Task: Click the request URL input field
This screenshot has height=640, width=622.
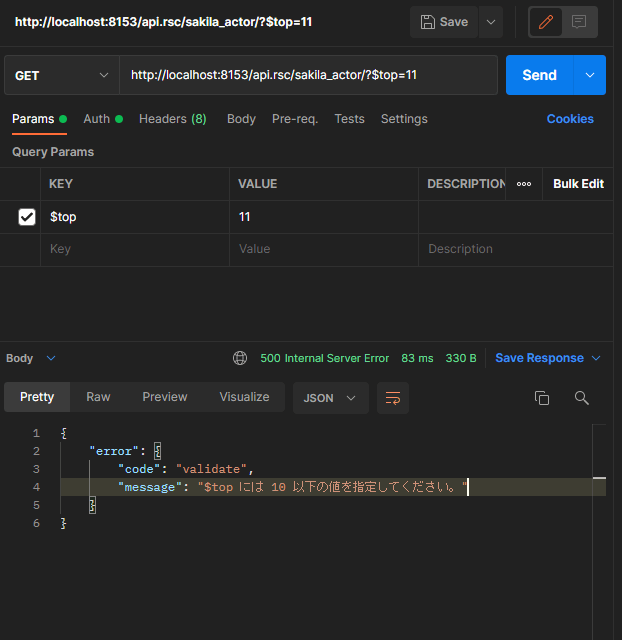Action: [308, 75]
